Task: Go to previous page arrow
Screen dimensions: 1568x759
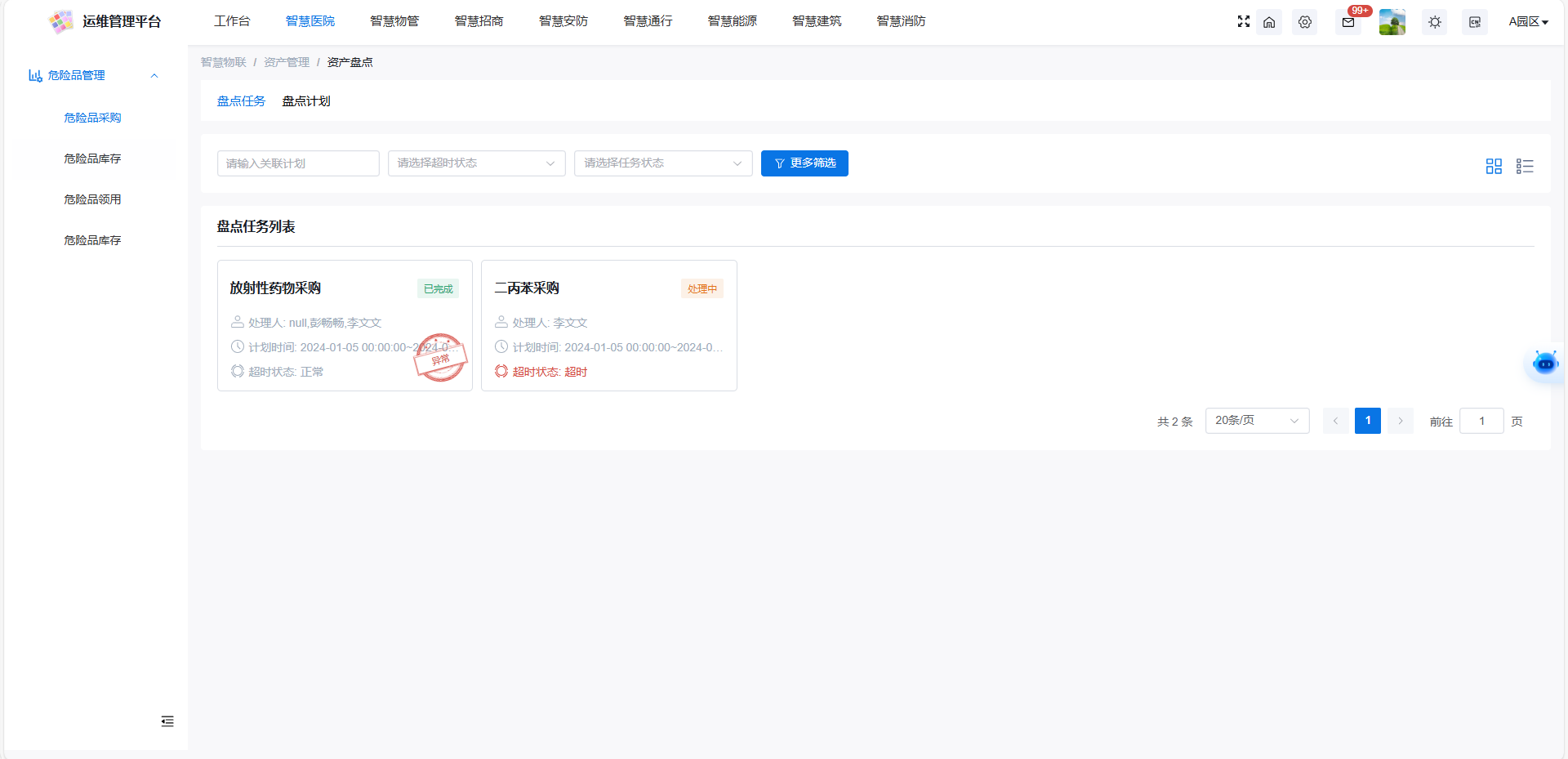Action: click(x=1336, y=421)
